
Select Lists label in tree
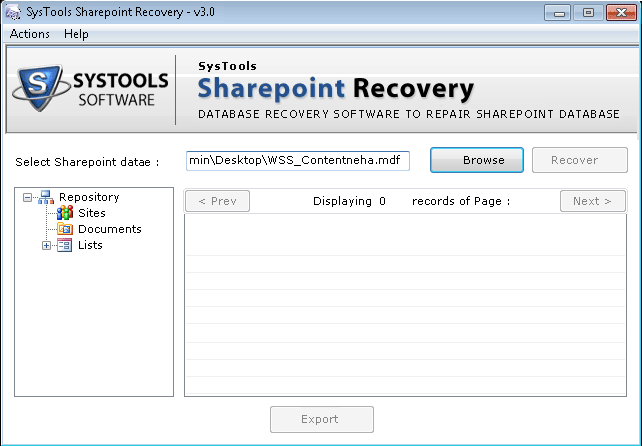click(90, 245)
